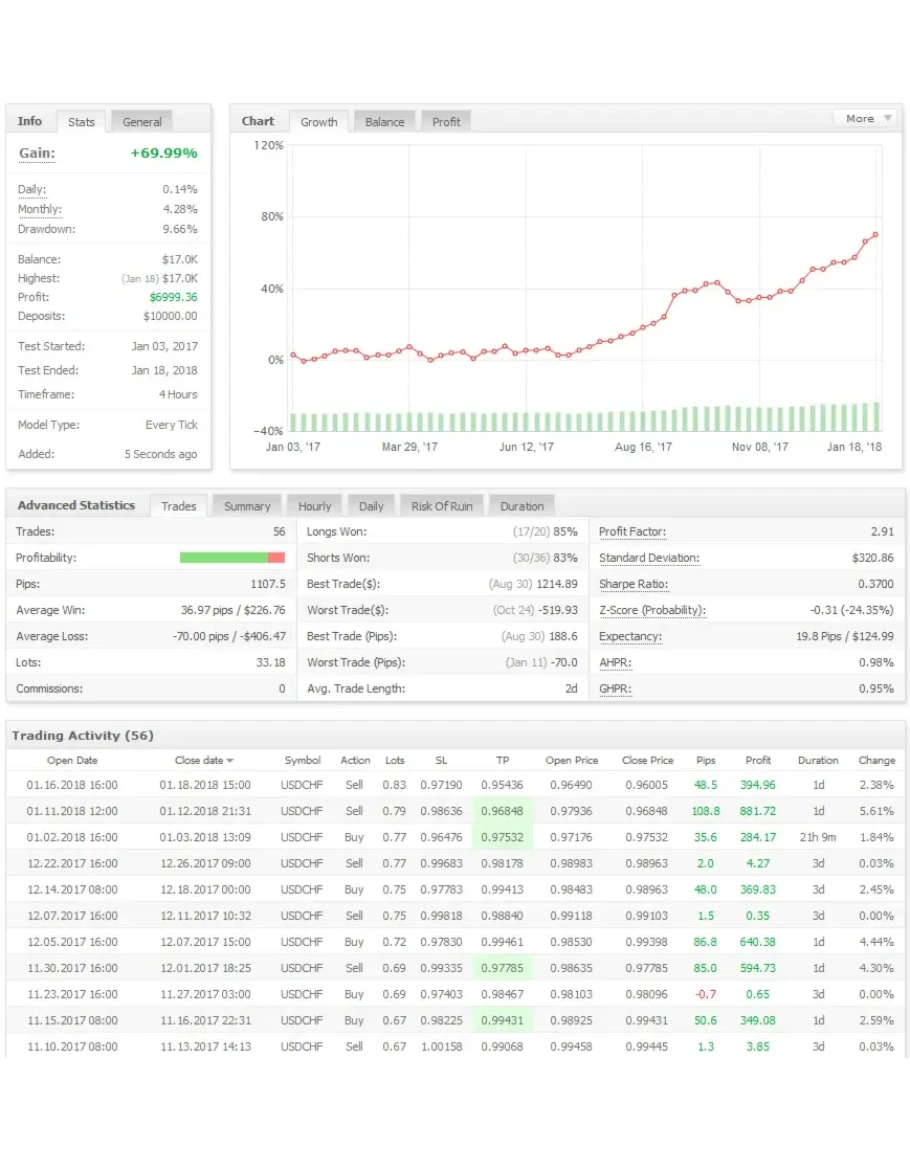
Task: Open the More dropdown in the chart panel
Action: tap(866, 118)
